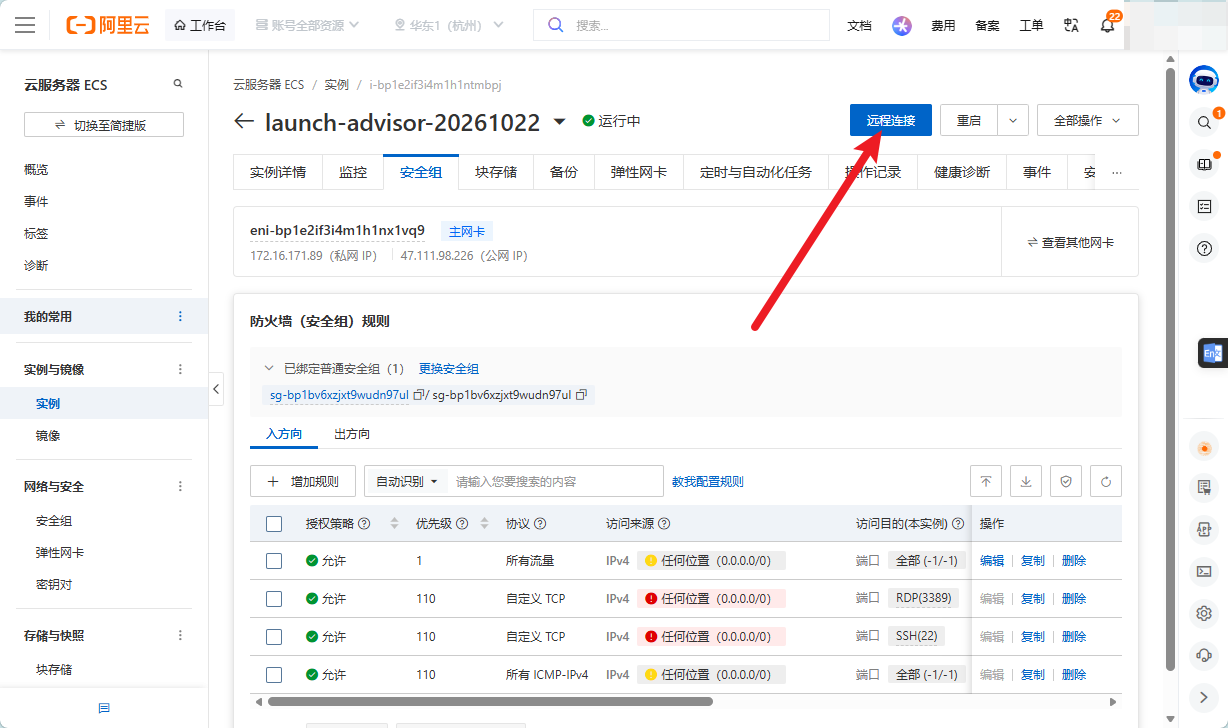Click the 切换至简捷版 button
This screenshot has width=1228, height=728.
[104, 125]
